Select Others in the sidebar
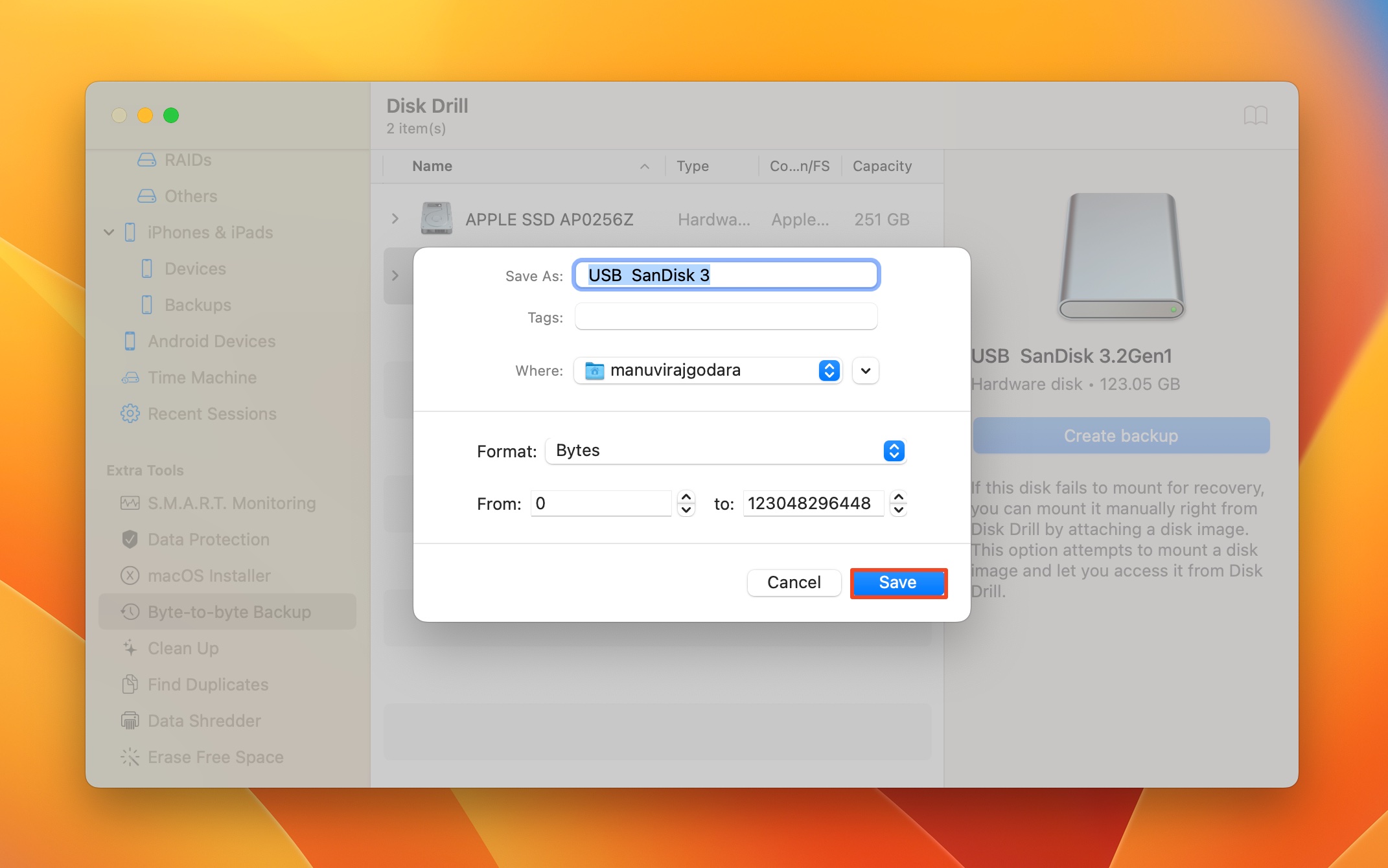This screenshot has width=1388, height=868. 191,196
